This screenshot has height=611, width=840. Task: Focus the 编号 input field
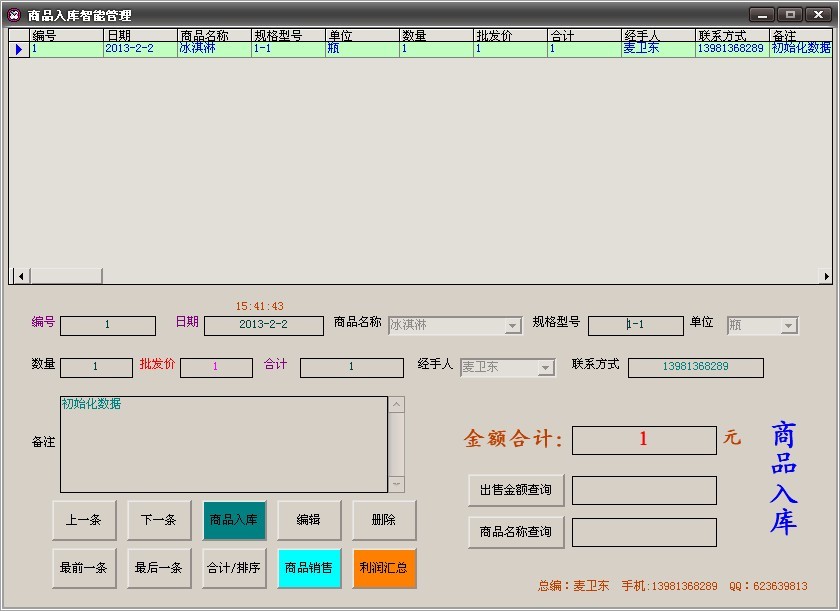pos(108,325)
